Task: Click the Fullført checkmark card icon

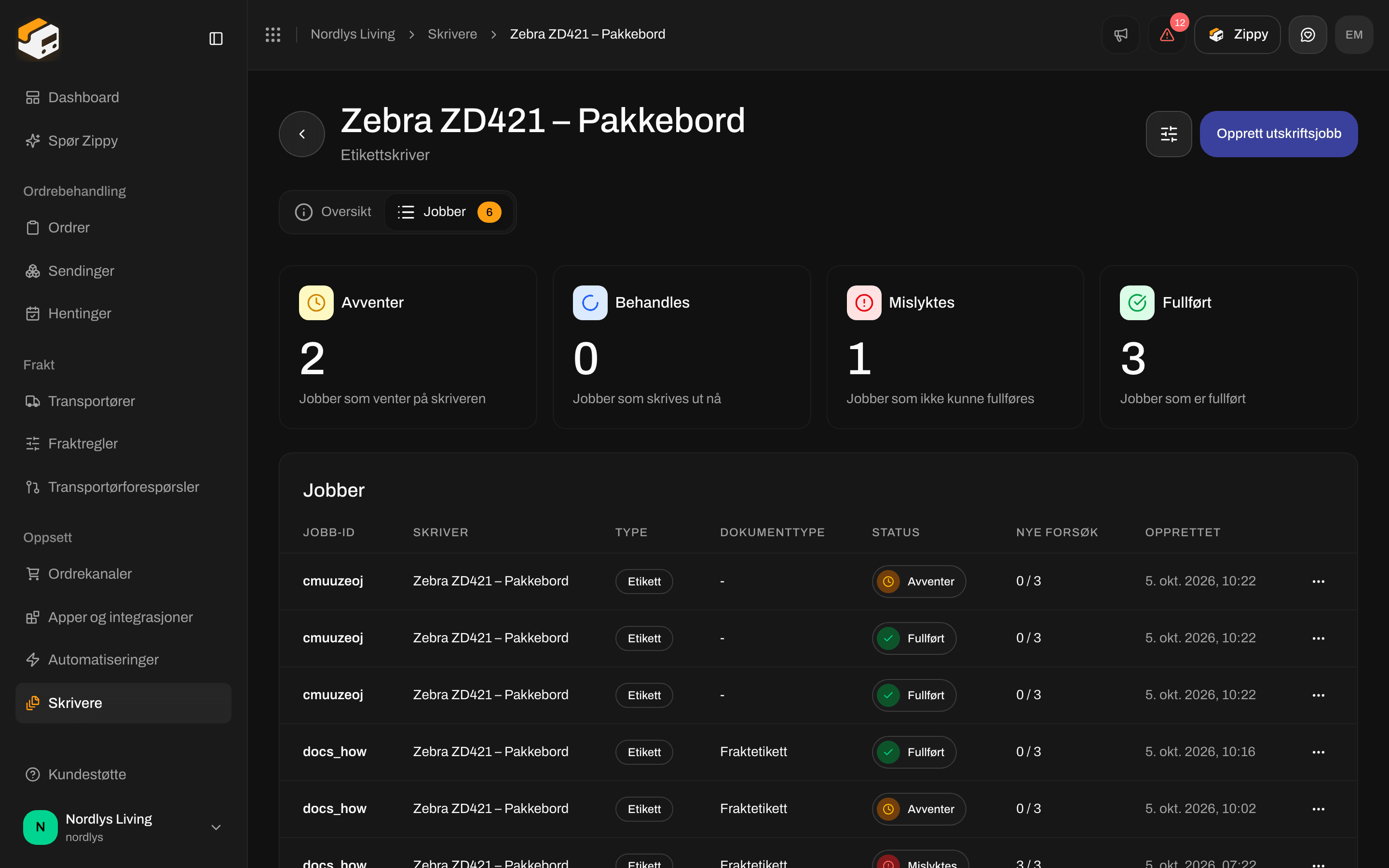Action: coord(1137,302)
